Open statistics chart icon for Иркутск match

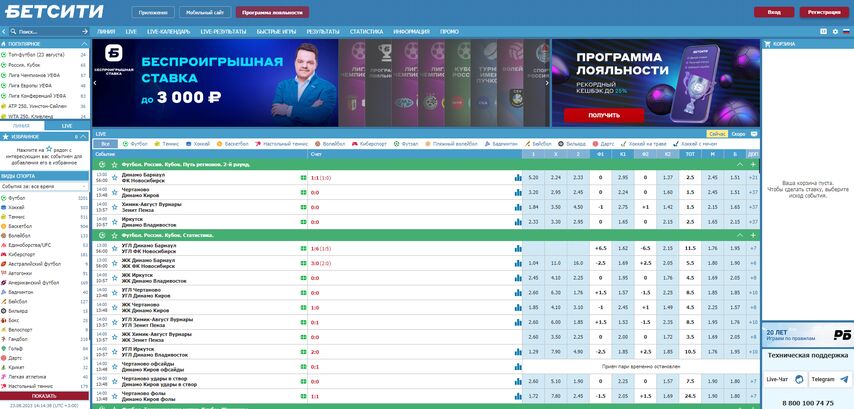click(x=518, y=222)
